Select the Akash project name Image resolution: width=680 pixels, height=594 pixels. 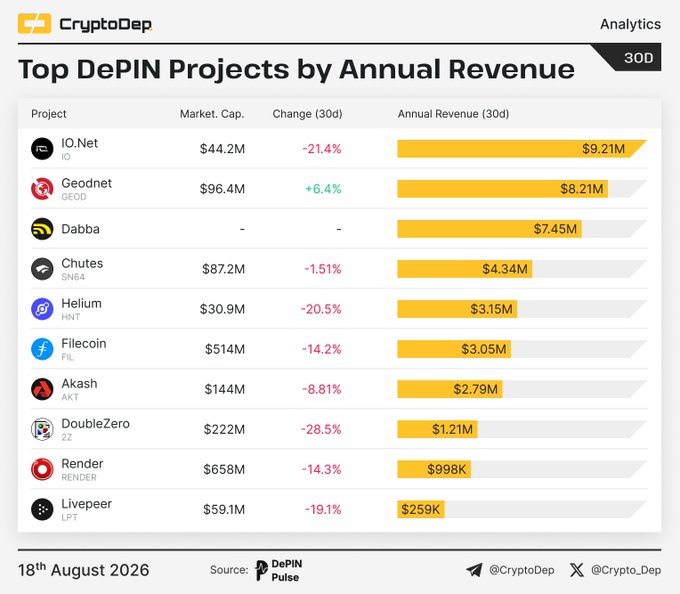point(79,383)
